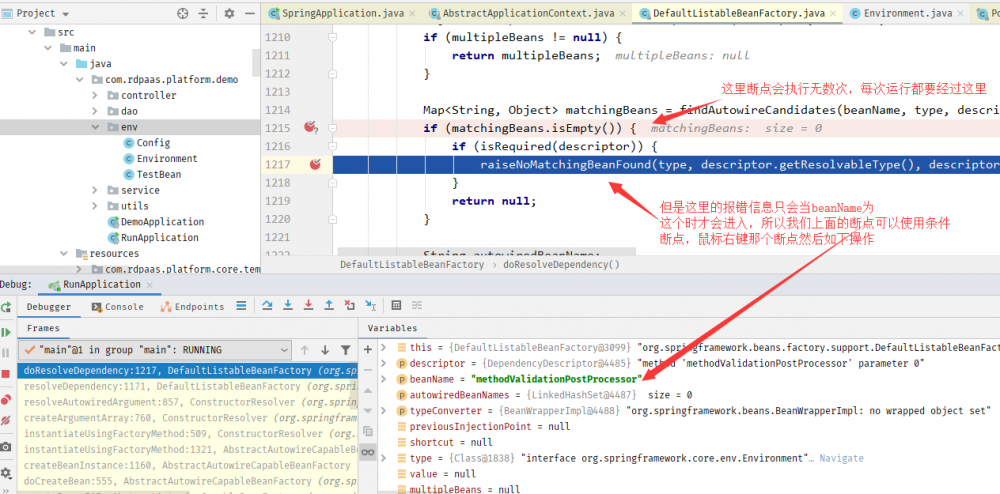Hide the Project panel with minus icon
1000x494 pixels.
coord(250,13)
